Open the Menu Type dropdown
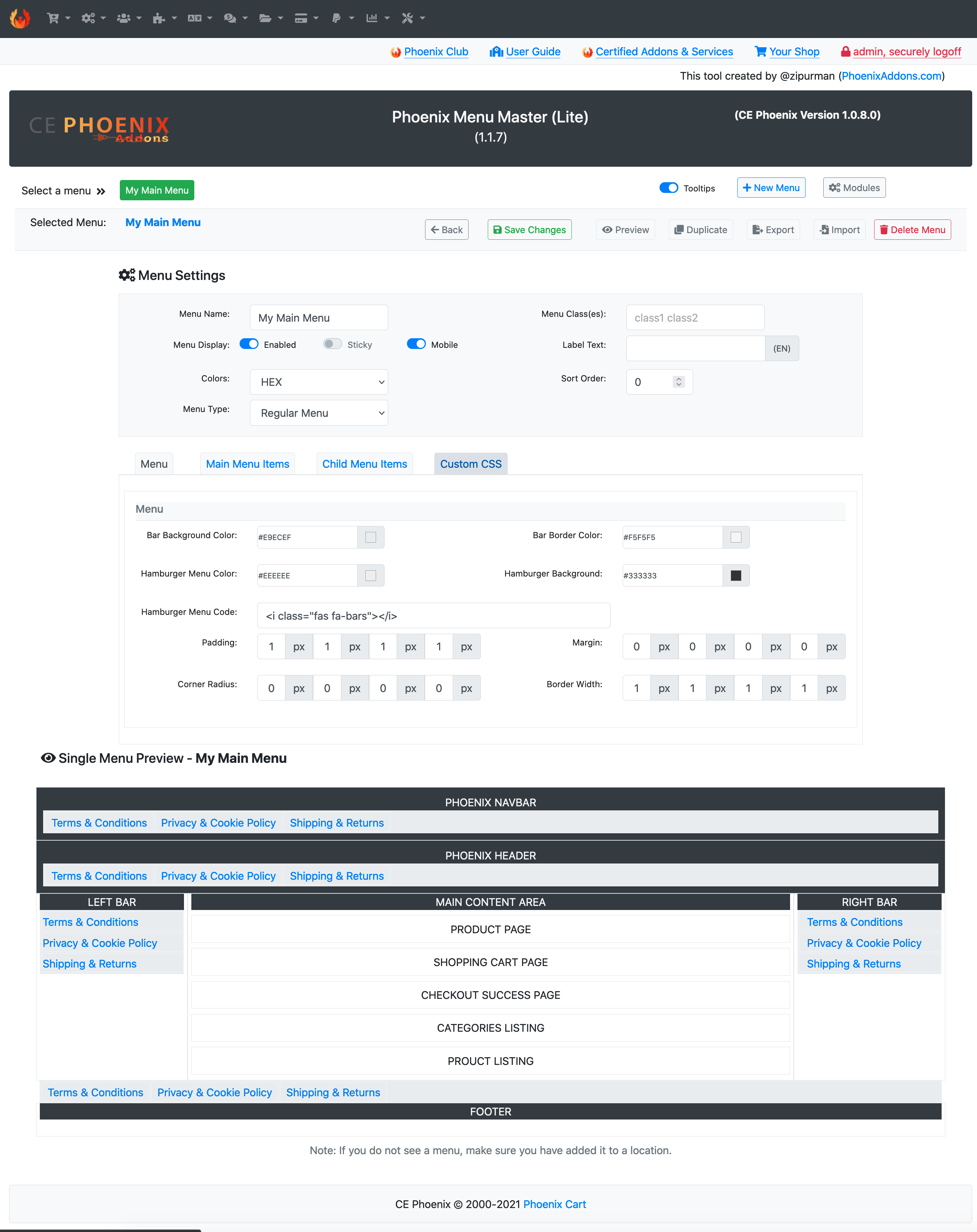977x1232 pixels. (319, 412)
